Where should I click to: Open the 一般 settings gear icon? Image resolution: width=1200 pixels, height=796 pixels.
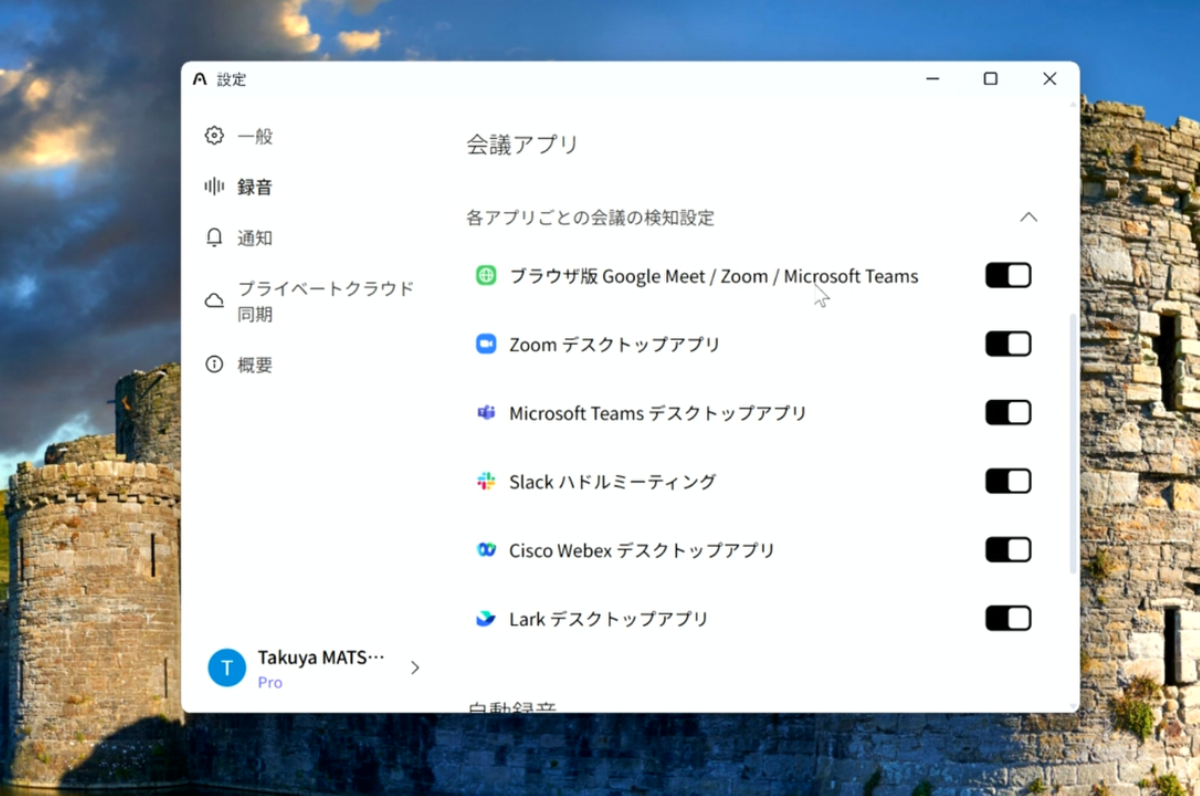coord(214,136)
